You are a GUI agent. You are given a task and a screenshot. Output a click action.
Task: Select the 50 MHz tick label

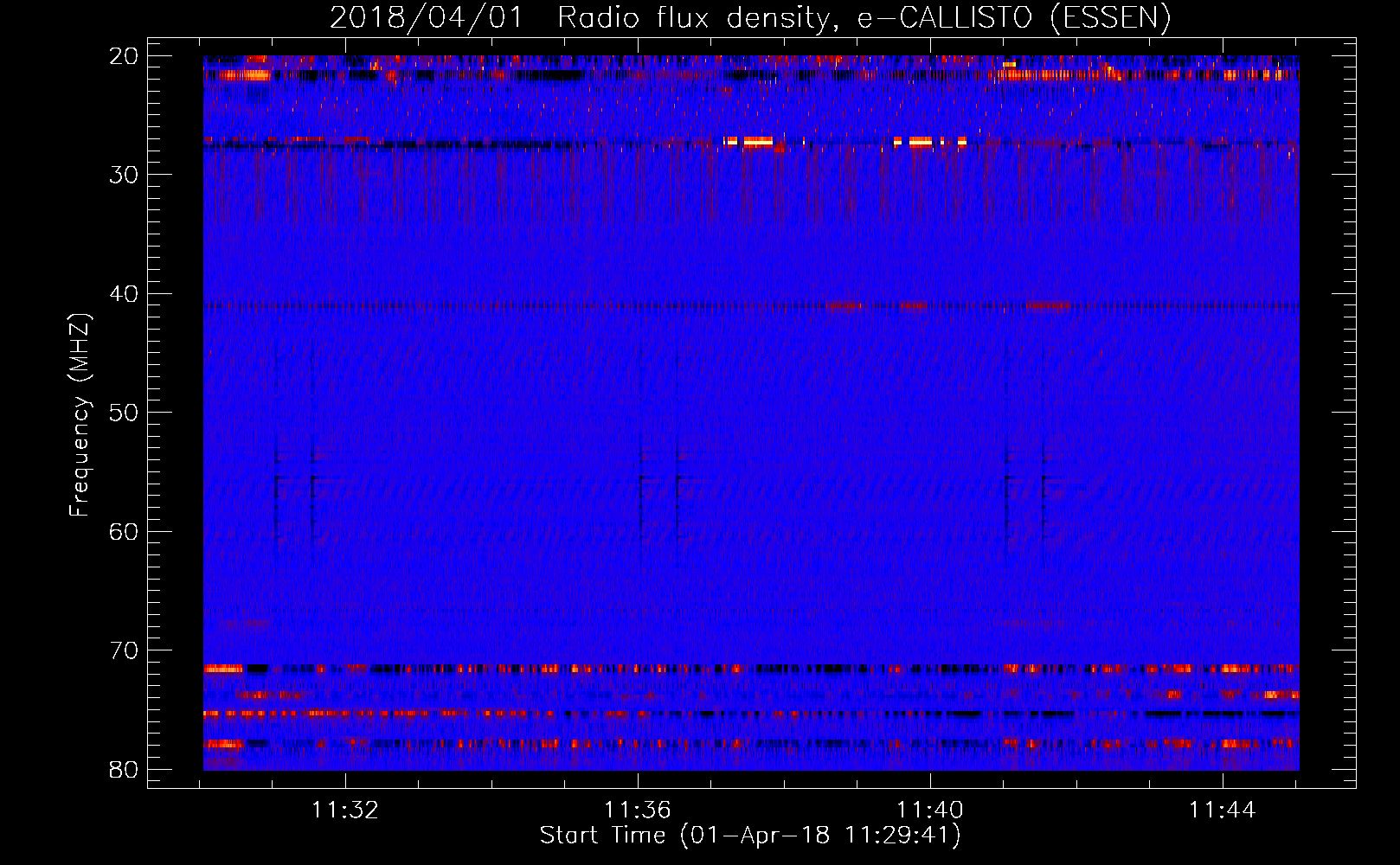point(125,413)
